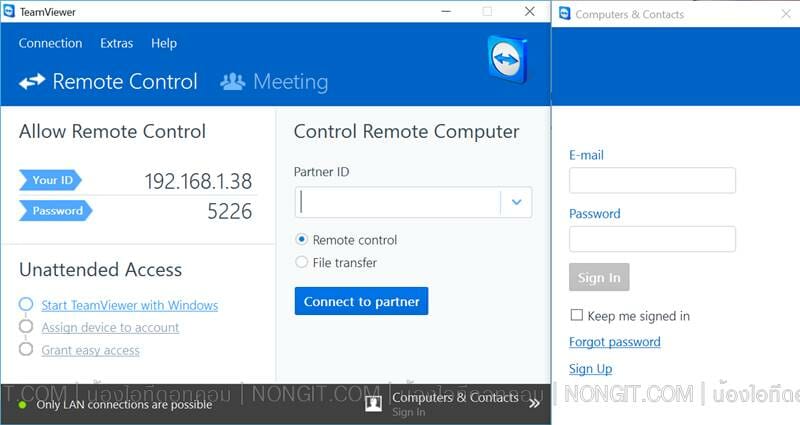Click the Forgot password link

pos(615,342)
